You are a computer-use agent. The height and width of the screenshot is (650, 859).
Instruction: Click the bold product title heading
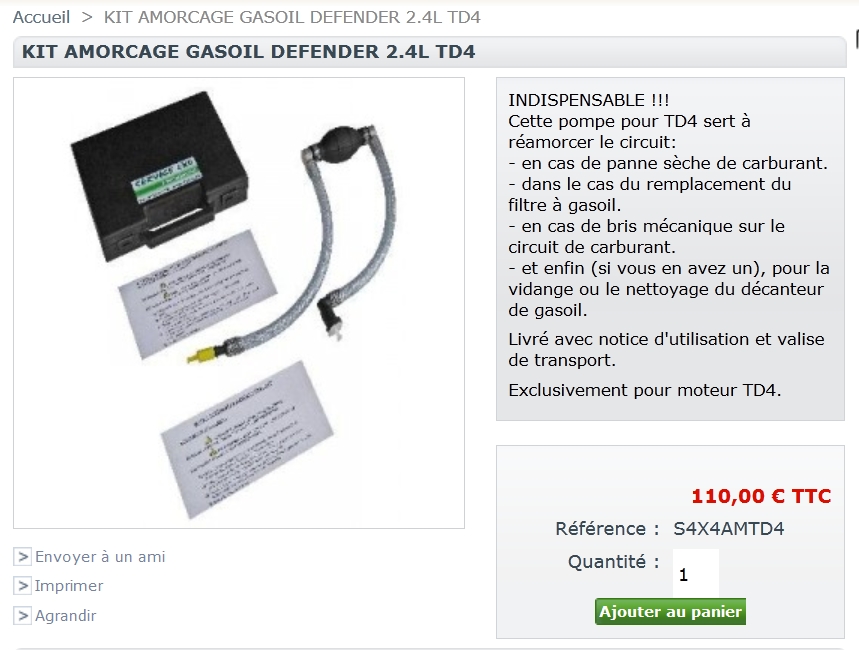click(x=248, y=52)
